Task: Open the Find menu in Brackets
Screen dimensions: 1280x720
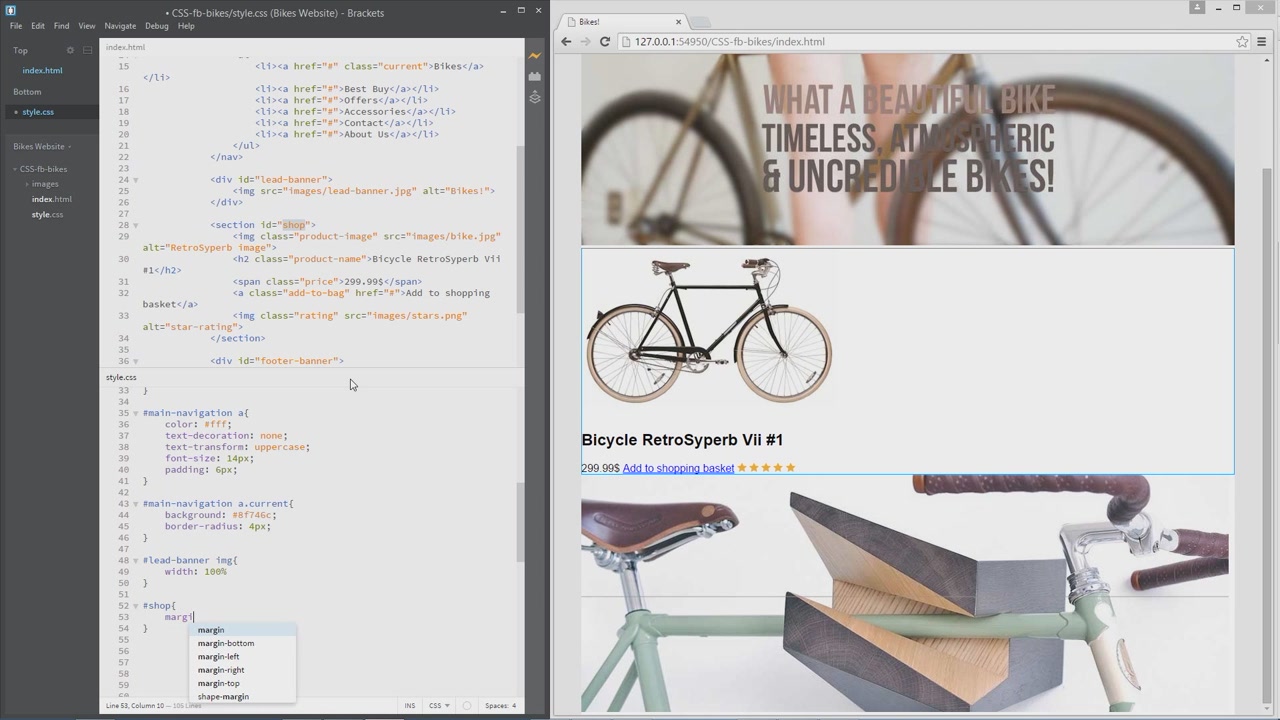Action: pyautogui.click(x=61, y=26)
